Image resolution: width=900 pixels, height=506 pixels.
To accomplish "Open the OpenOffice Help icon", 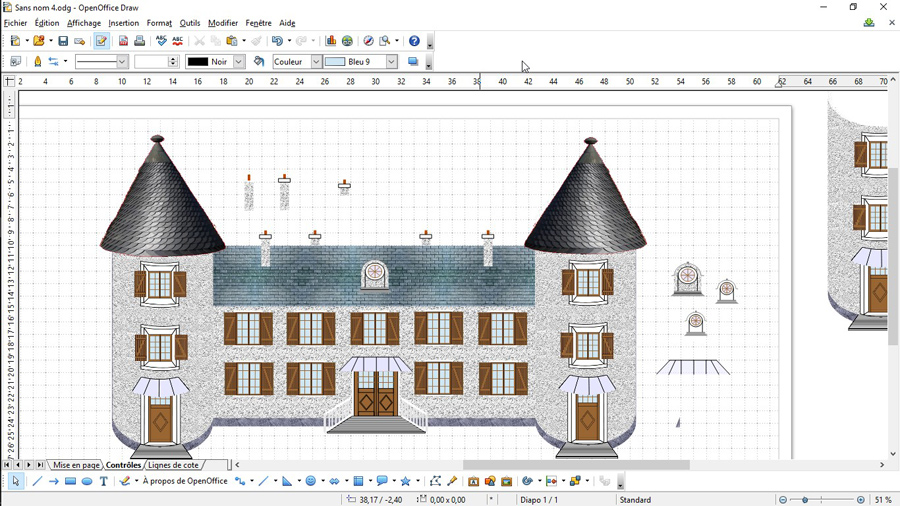I will point(414,41).
